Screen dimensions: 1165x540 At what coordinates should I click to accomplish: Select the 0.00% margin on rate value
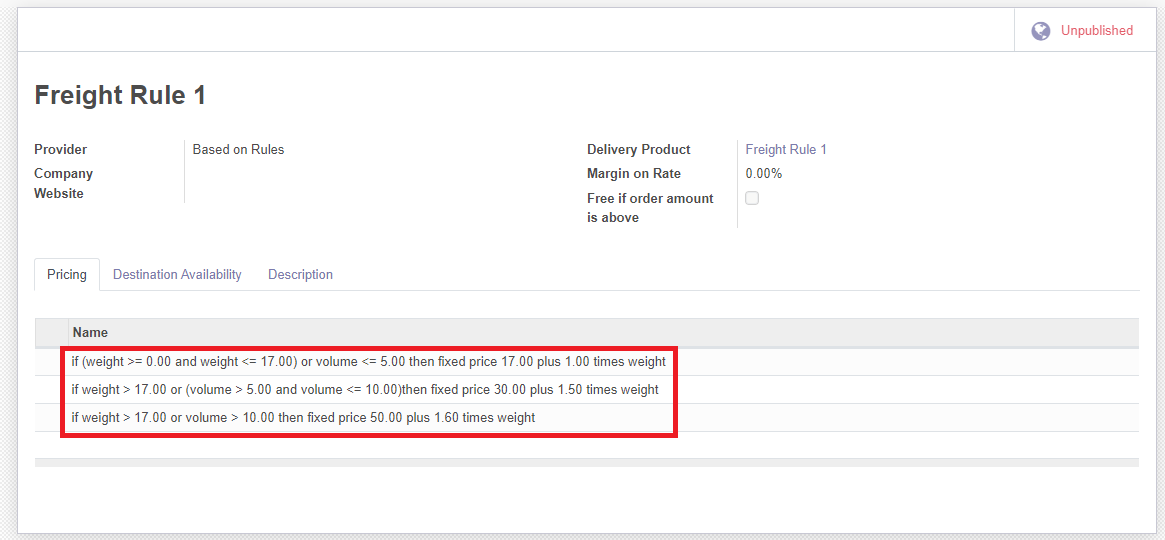[x=764, y=173]
